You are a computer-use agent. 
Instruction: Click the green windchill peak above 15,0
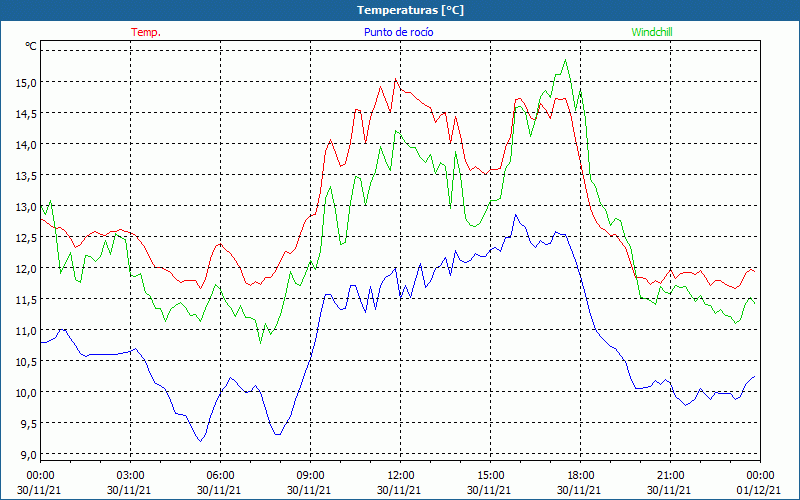(x=565, y=60)
